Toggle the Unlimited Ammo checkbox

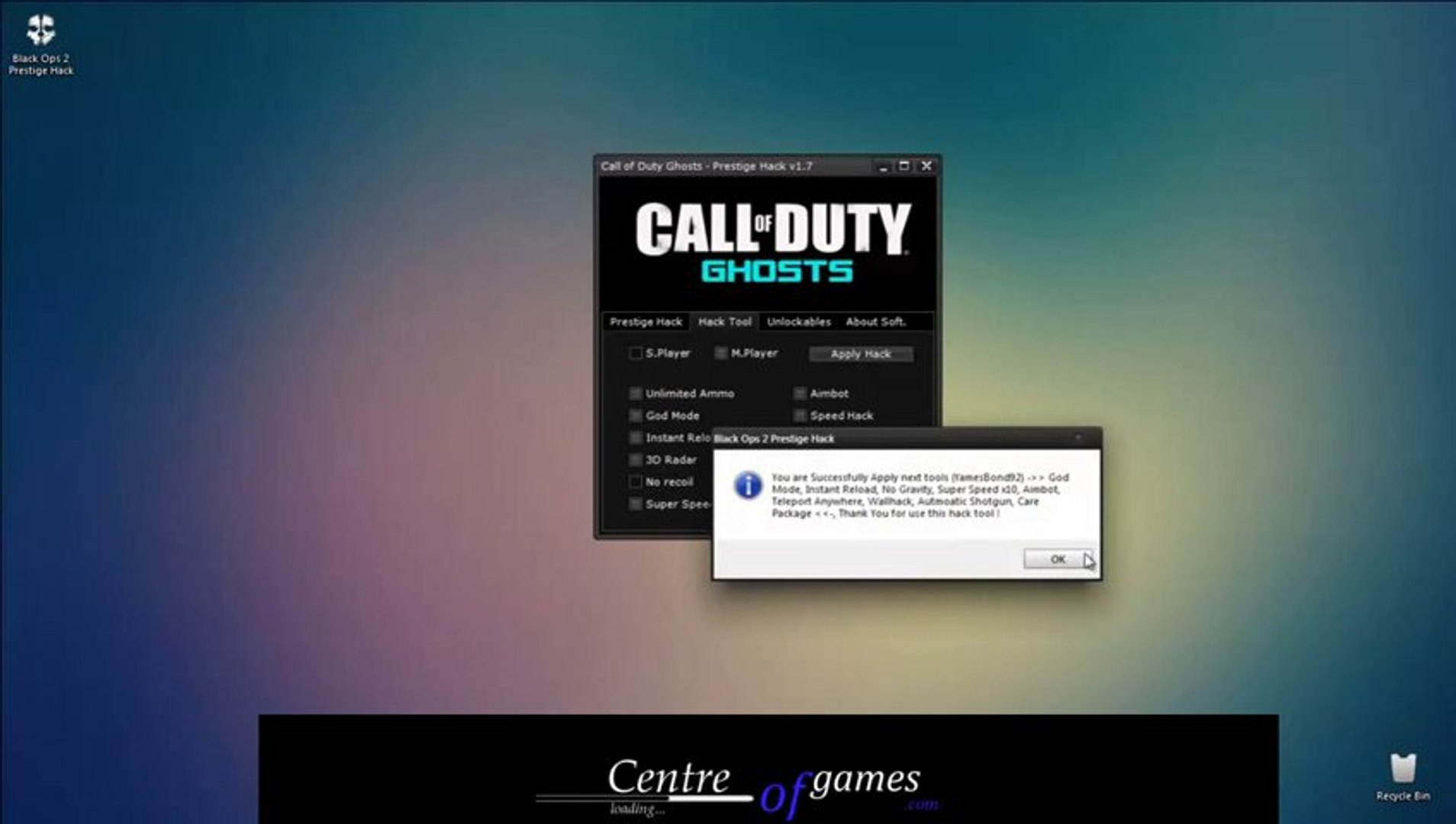point(635,394)
